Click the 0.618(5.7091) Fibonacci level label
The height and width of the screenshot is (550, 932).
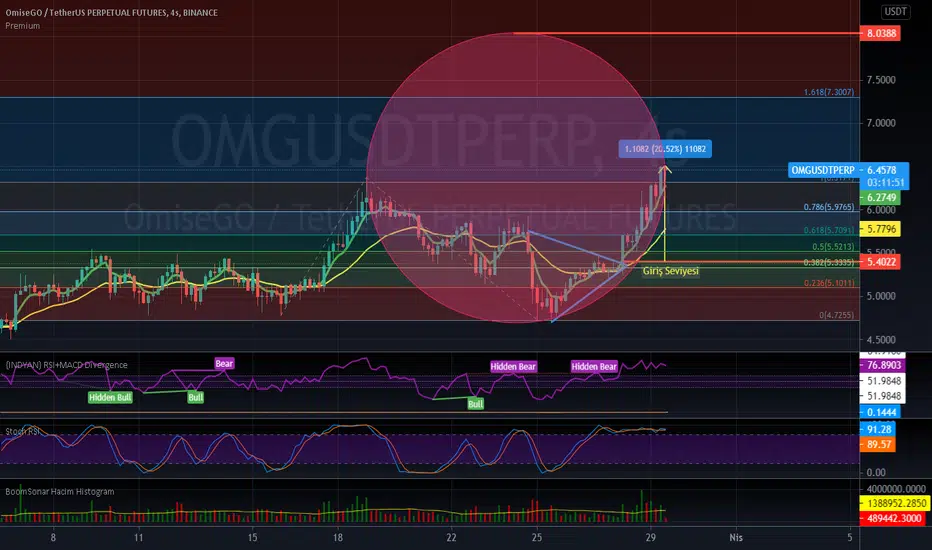pyautogui.click(x=829, y=230)
